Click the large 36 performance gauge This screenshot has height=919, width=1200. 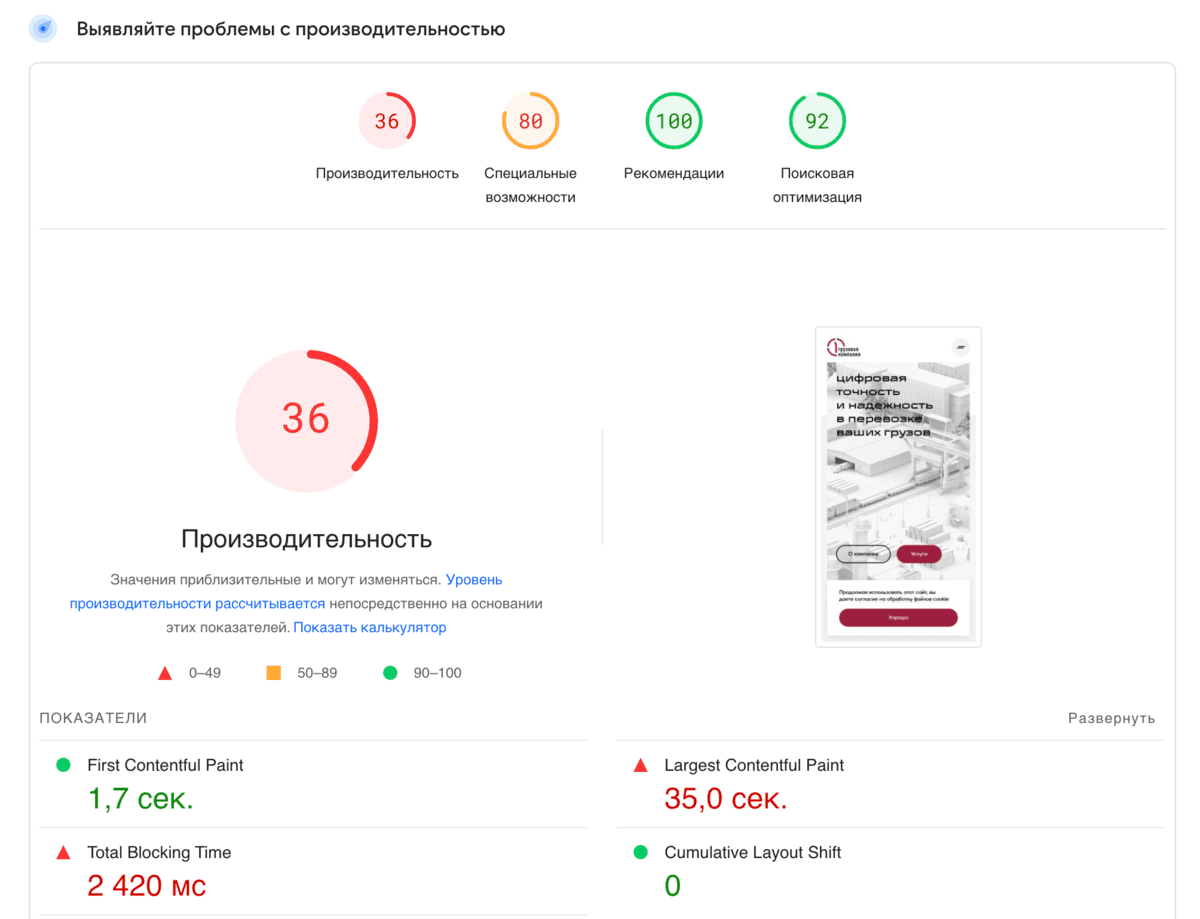(x=306, y=420)
